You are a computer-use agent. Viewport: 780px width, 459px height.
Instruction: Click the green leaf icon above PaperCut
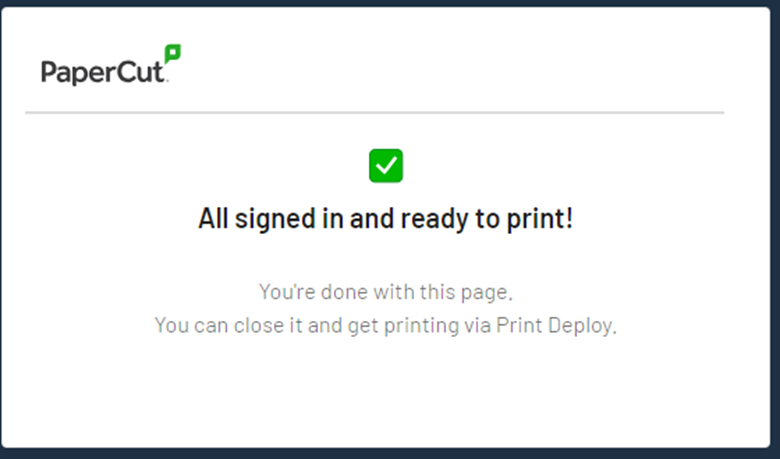(173, 53)
